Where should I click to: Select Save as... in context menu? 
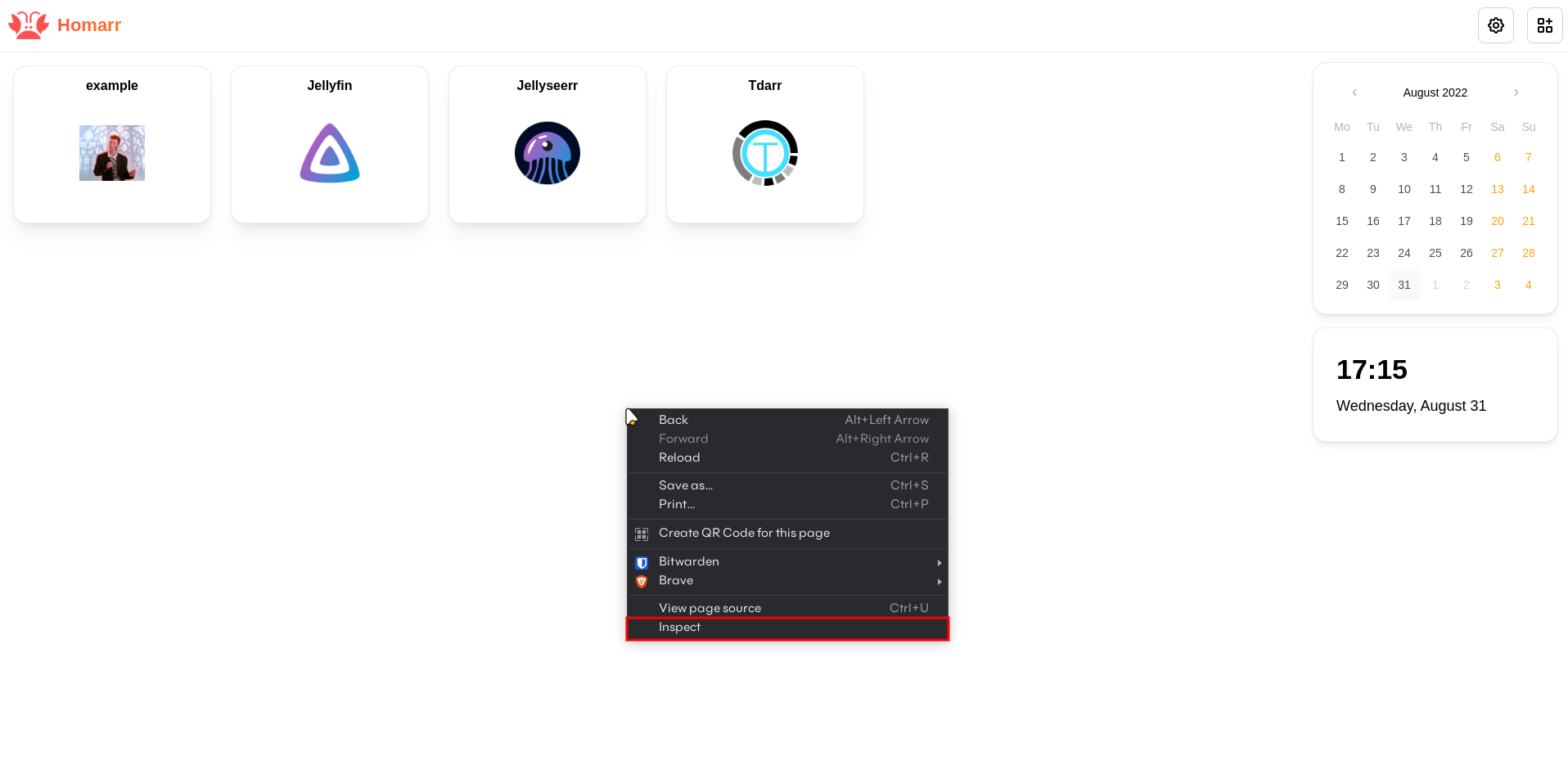(x=787, y=485)
